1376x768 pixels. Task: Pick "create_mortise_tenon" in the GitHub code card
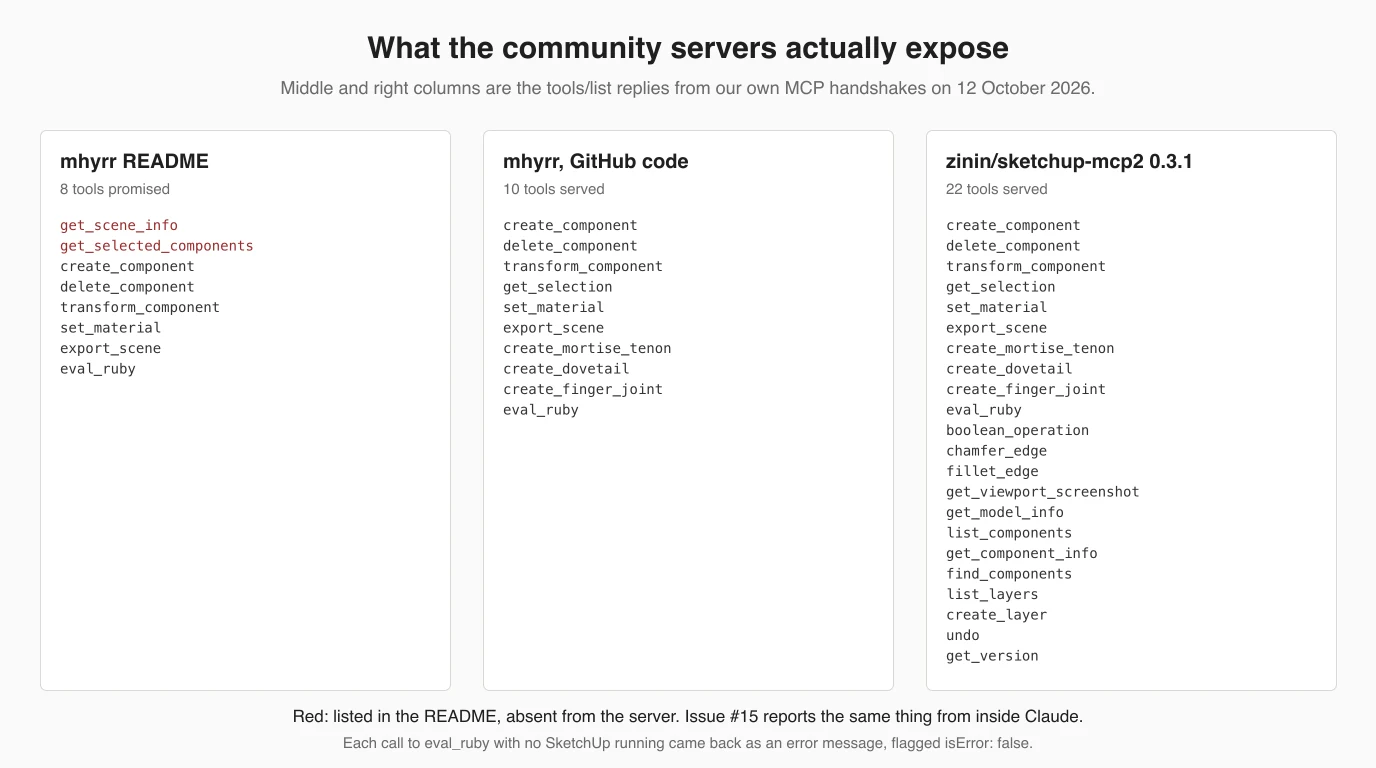[x=587, y=348]
